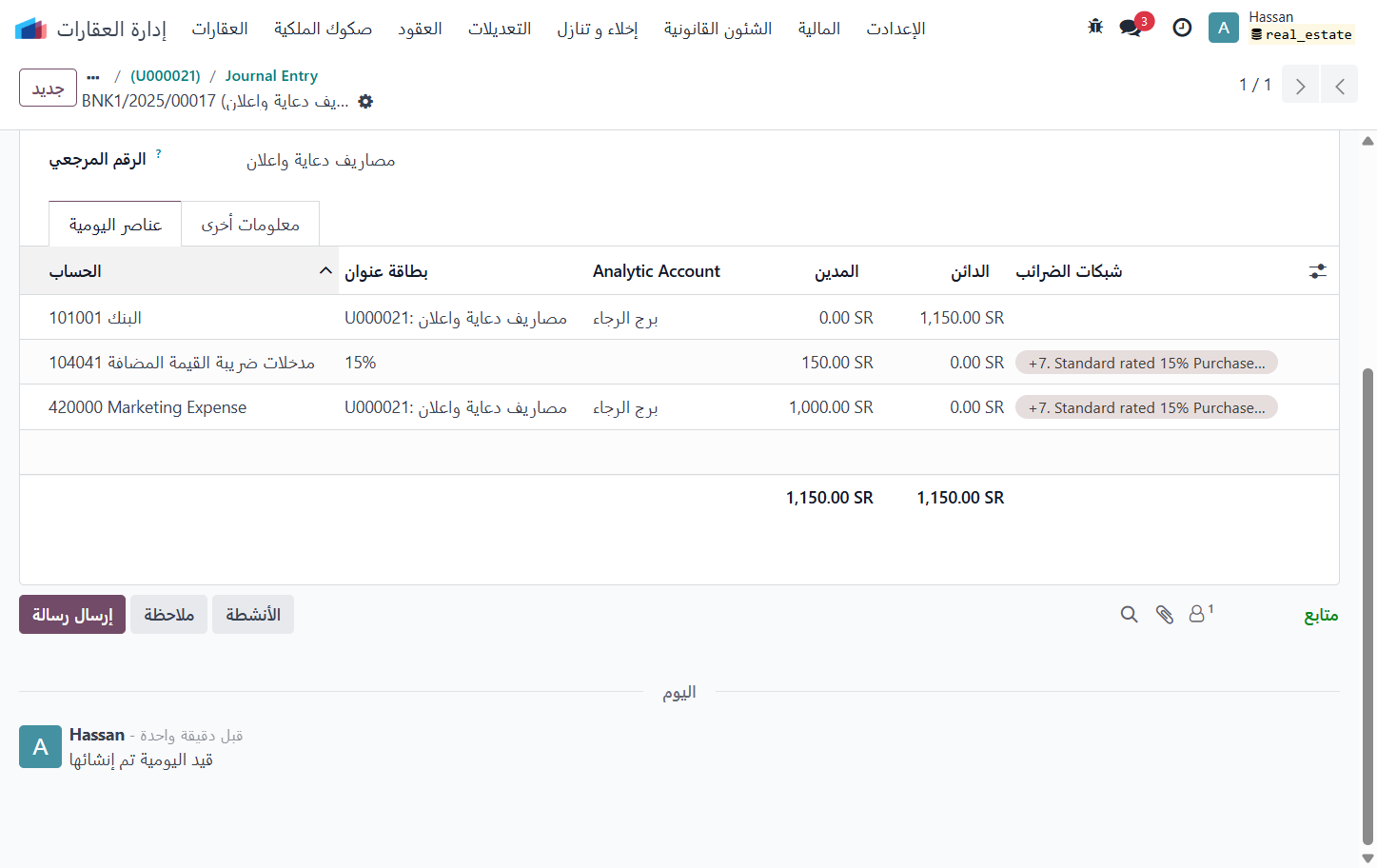This screenshot has width=1377, height=868.
Task: Open the conversations chat icon
Action: point(1131,28)
